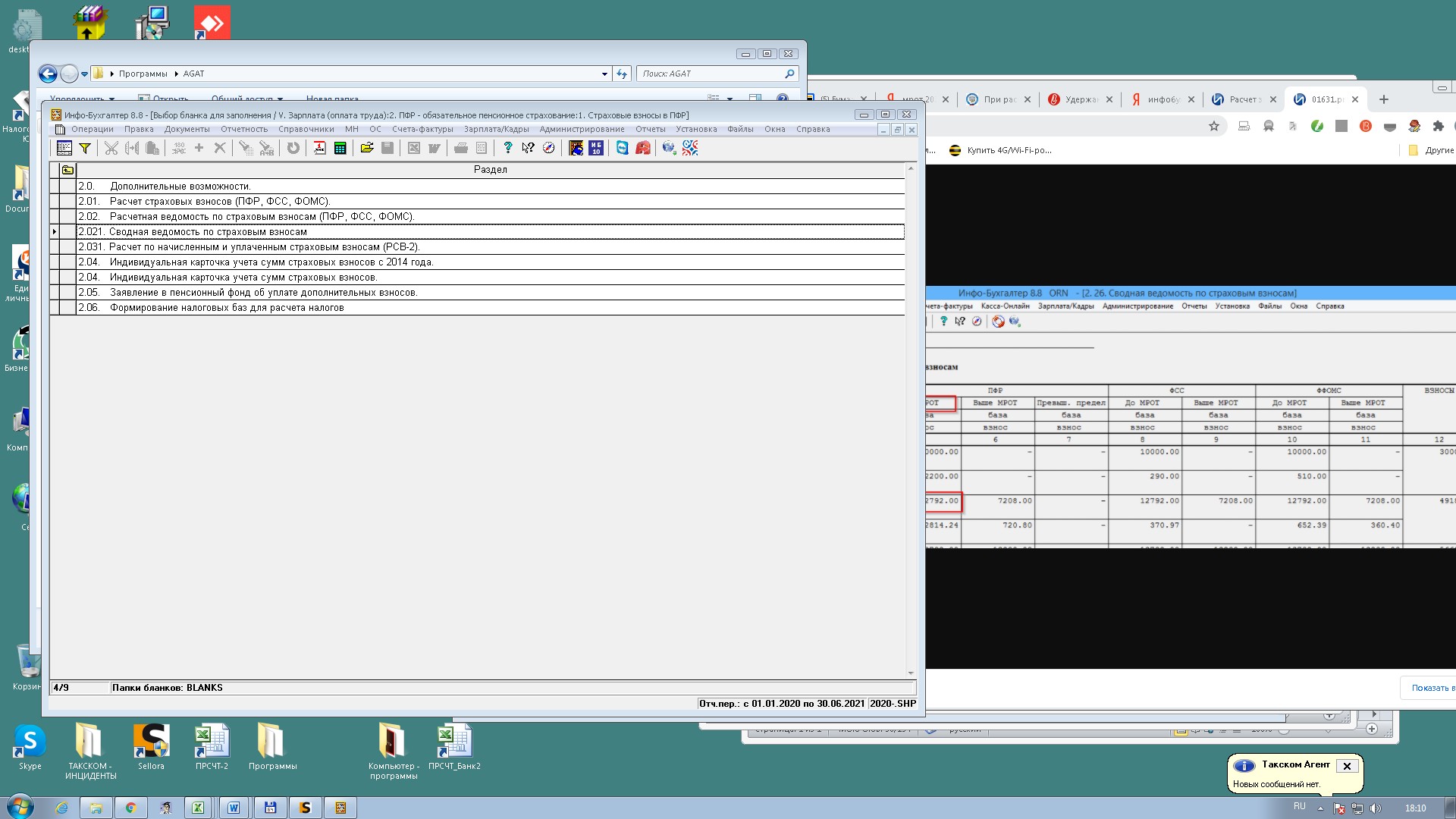Click the bookmark star in Chrome address bar
This screenshot has width=1456, height=819.
point(1214,126)
